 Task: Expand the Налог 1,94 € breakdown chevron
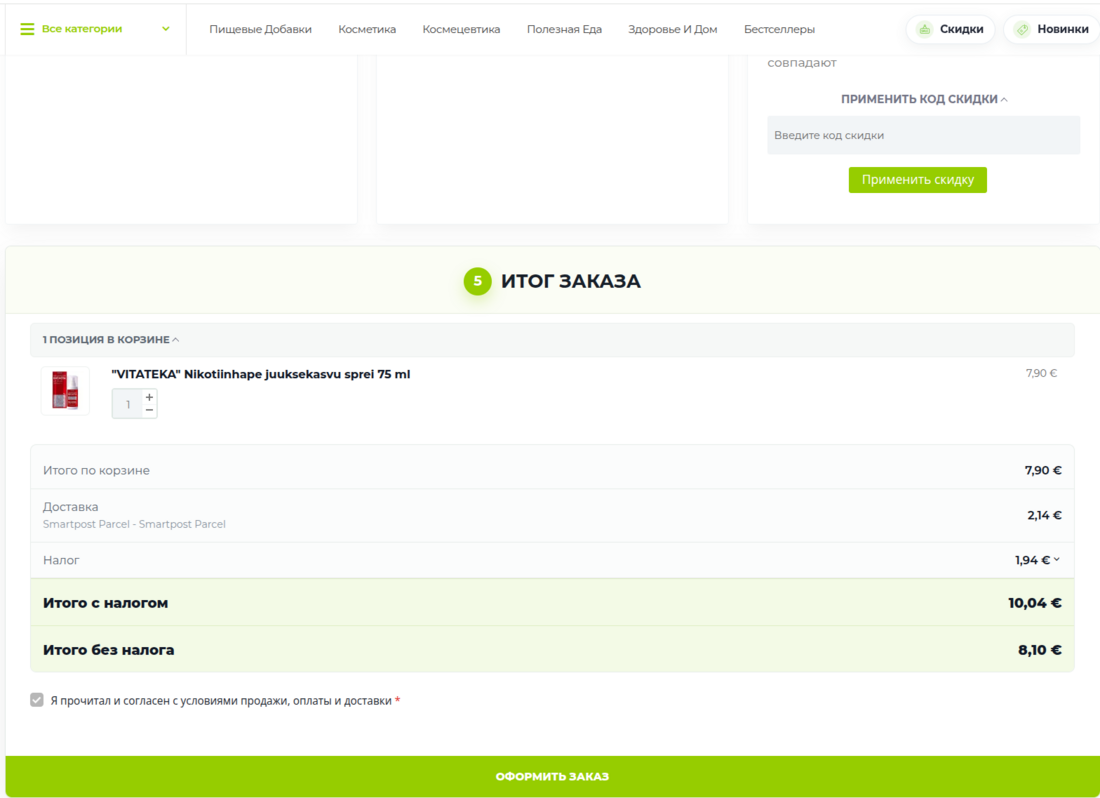pos(1057,560)
